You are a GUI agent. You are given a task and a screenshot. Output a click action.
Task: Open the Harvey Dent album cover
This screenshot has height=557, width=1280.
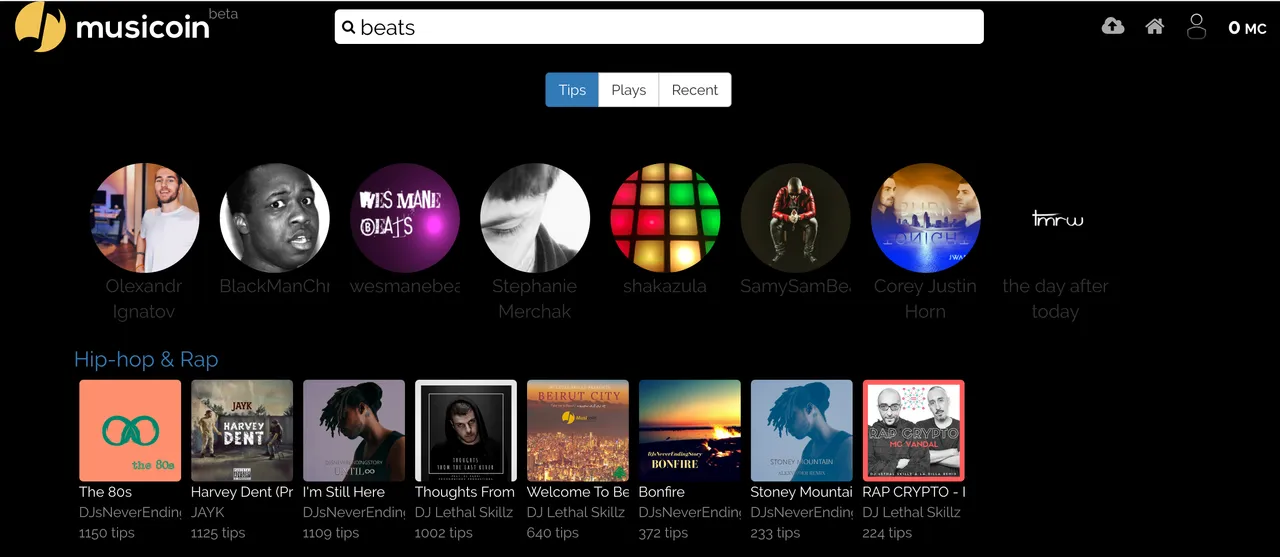pos(242,431)
